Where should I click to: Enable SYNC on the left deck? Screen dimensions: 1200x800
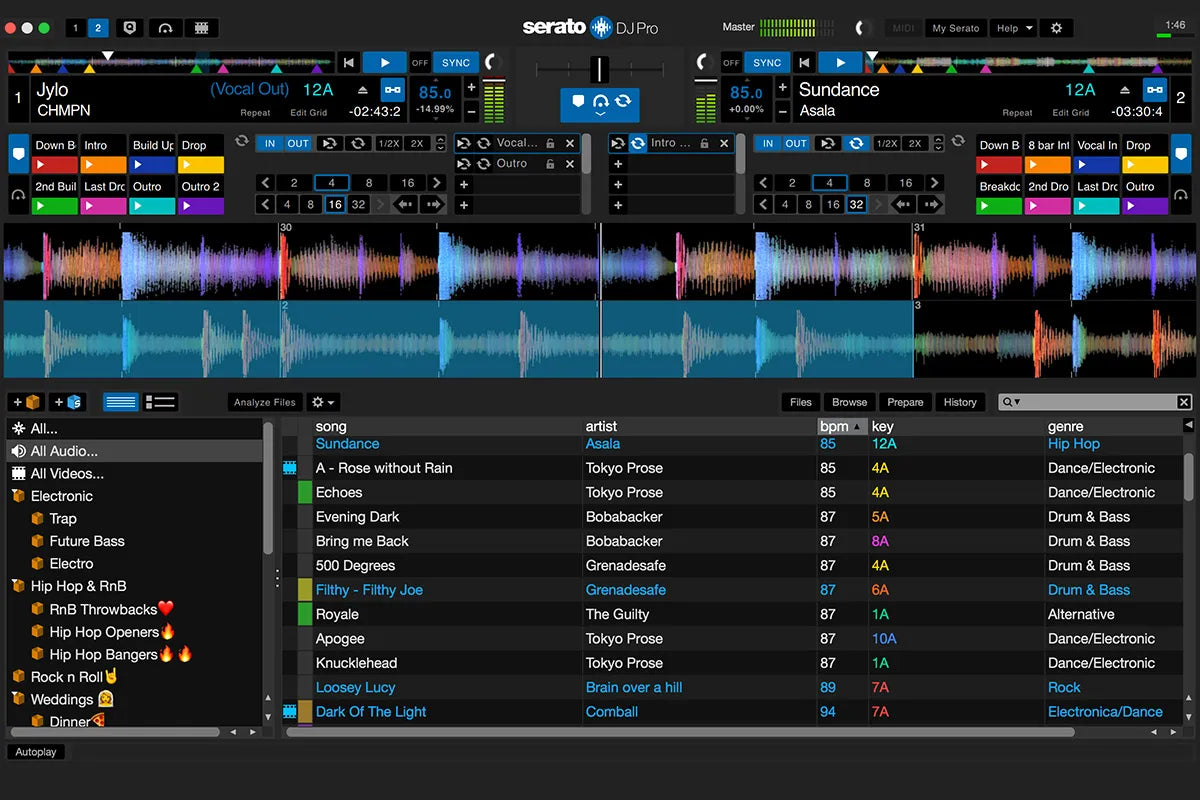pos(455,62)
